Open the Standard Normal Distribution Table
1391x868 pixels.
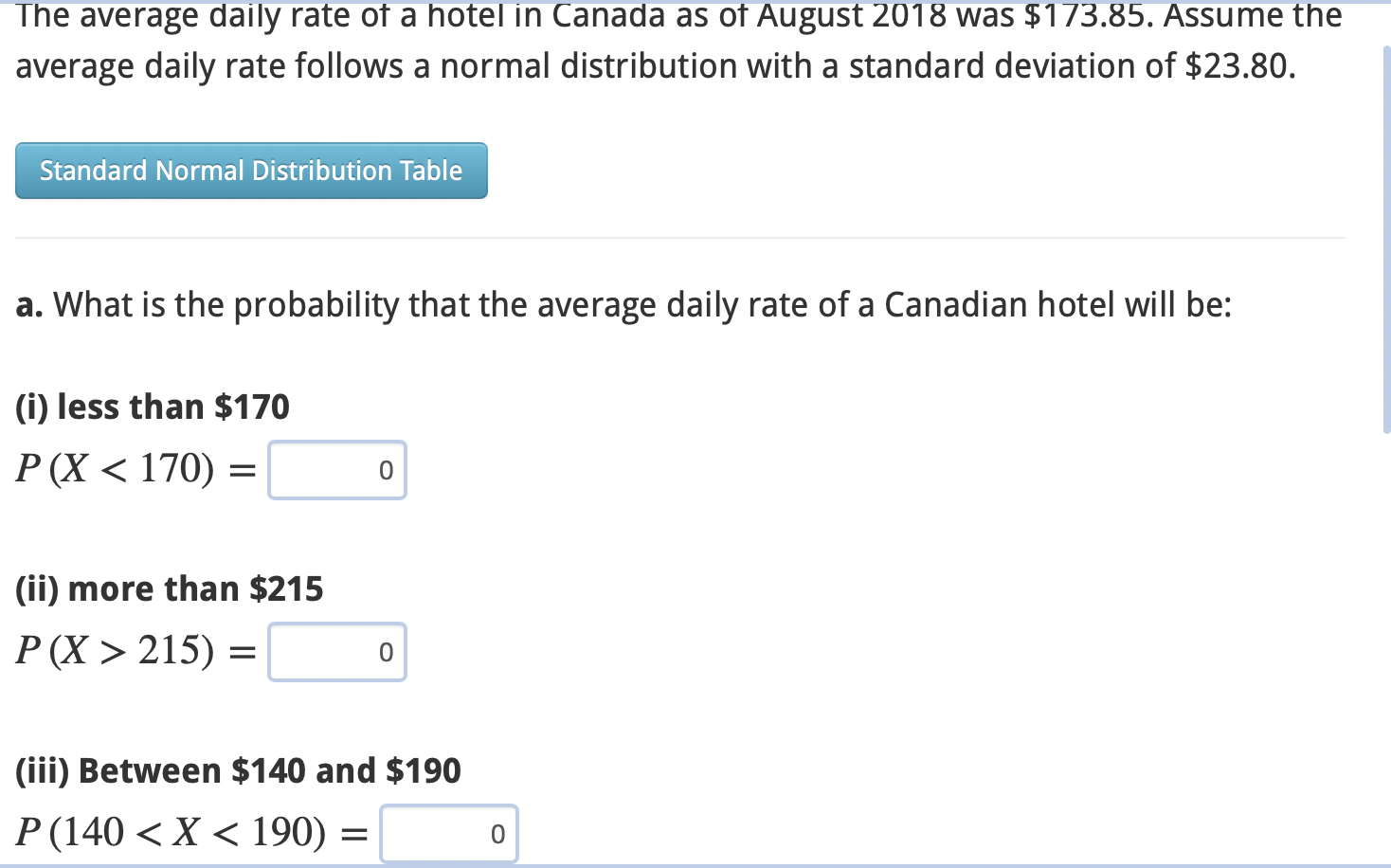point(250,171)
